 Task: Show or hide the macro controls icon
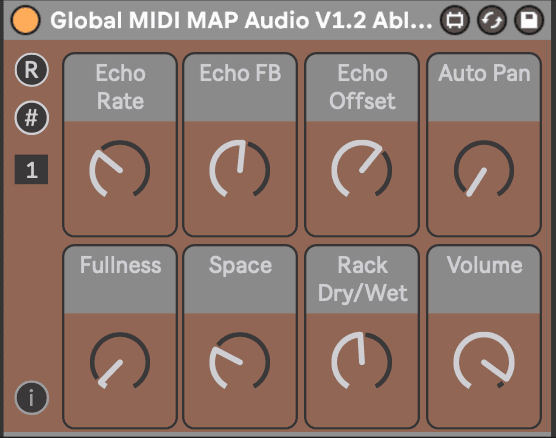click(x=455, y=20)
